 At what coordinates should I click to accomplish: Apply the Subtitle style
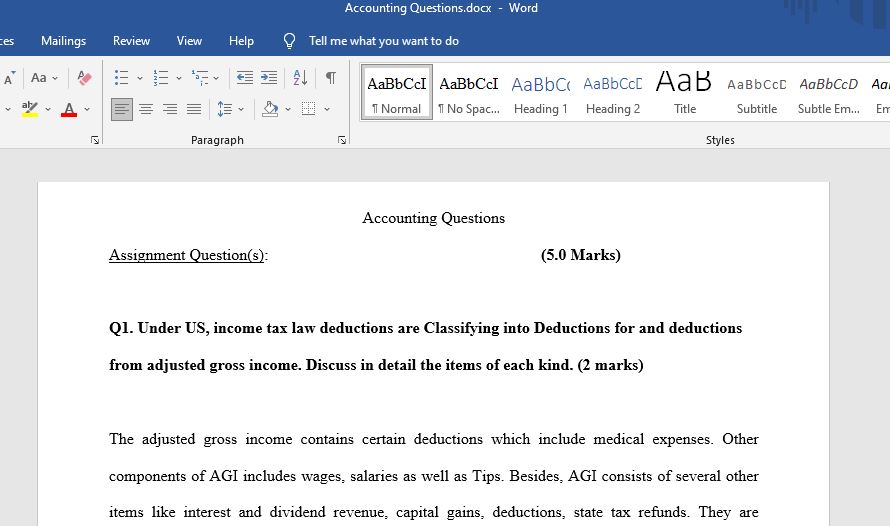click(757, 93)
